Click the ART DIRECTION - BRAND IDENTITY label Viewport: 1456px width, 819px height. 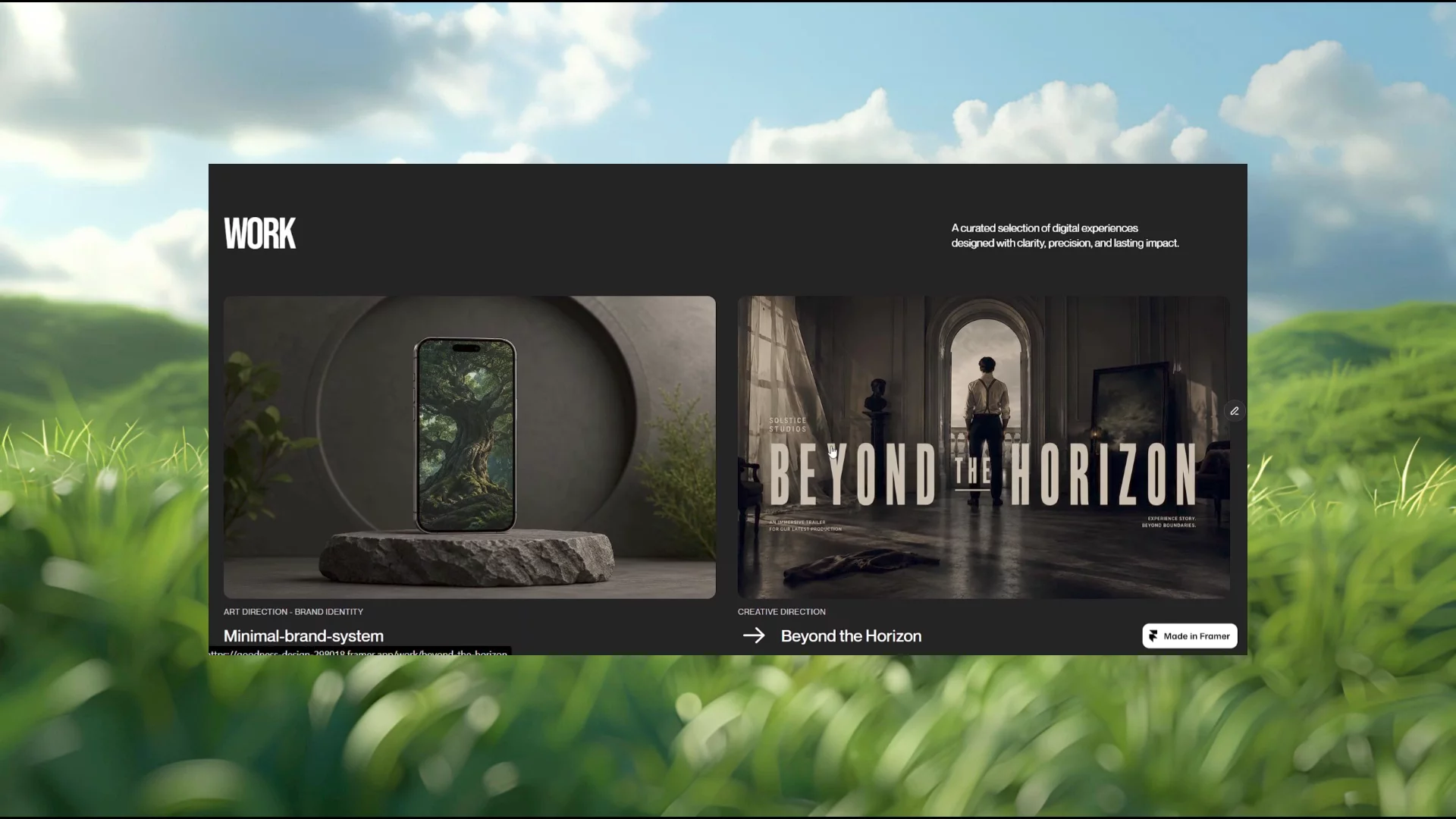[x=293, y=611]
